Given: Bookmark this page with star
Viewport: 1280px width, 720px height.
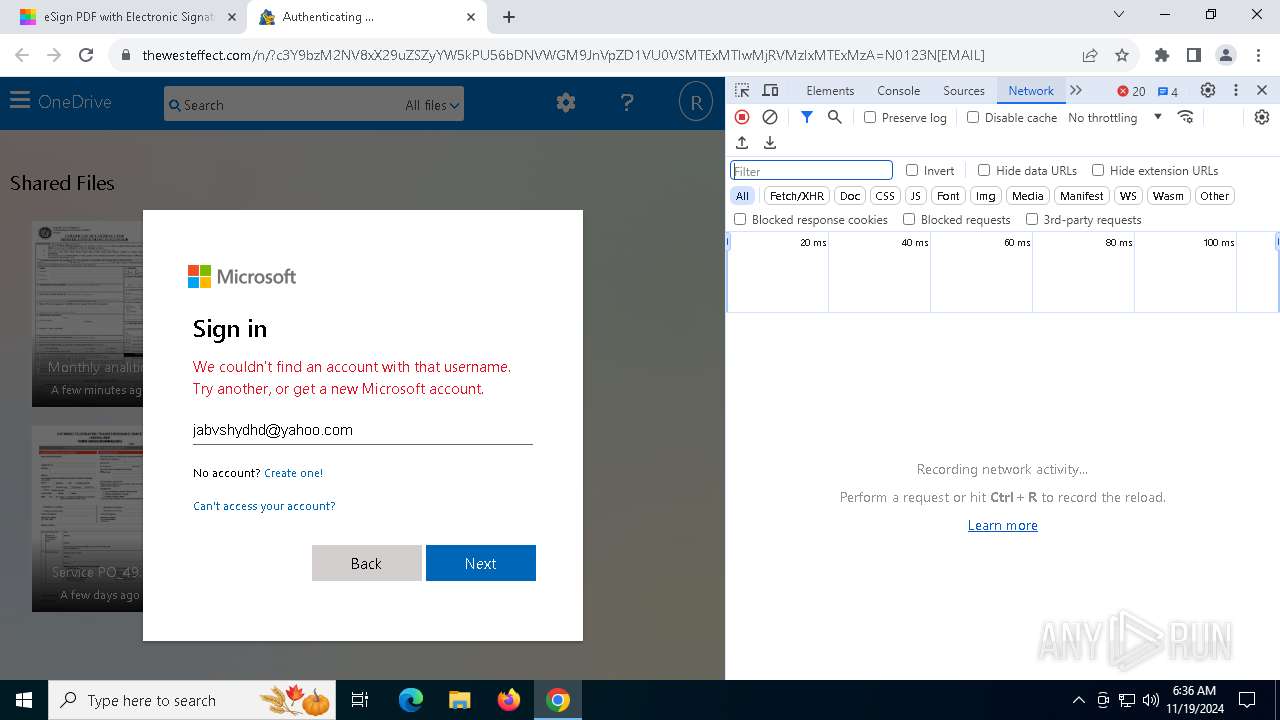Looking at the screenshot, I should (x=1122, y=55).
